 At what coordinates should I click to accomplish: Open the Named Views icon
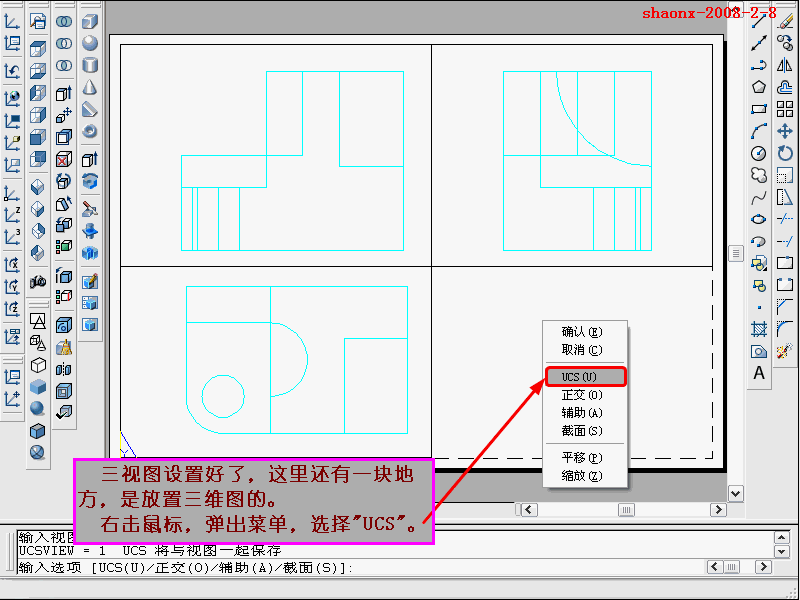(38, 21)
